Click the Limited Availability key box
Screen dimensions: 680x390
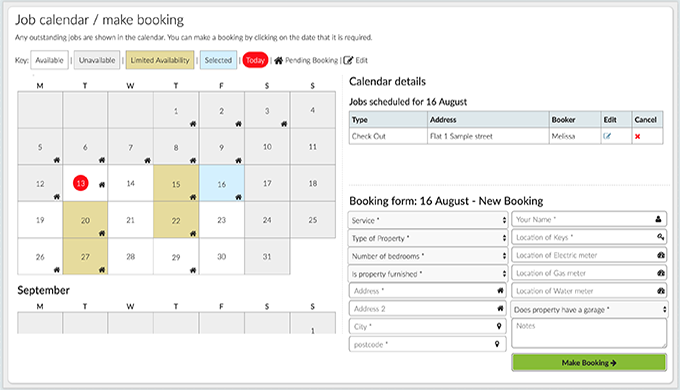click(160, 60)
